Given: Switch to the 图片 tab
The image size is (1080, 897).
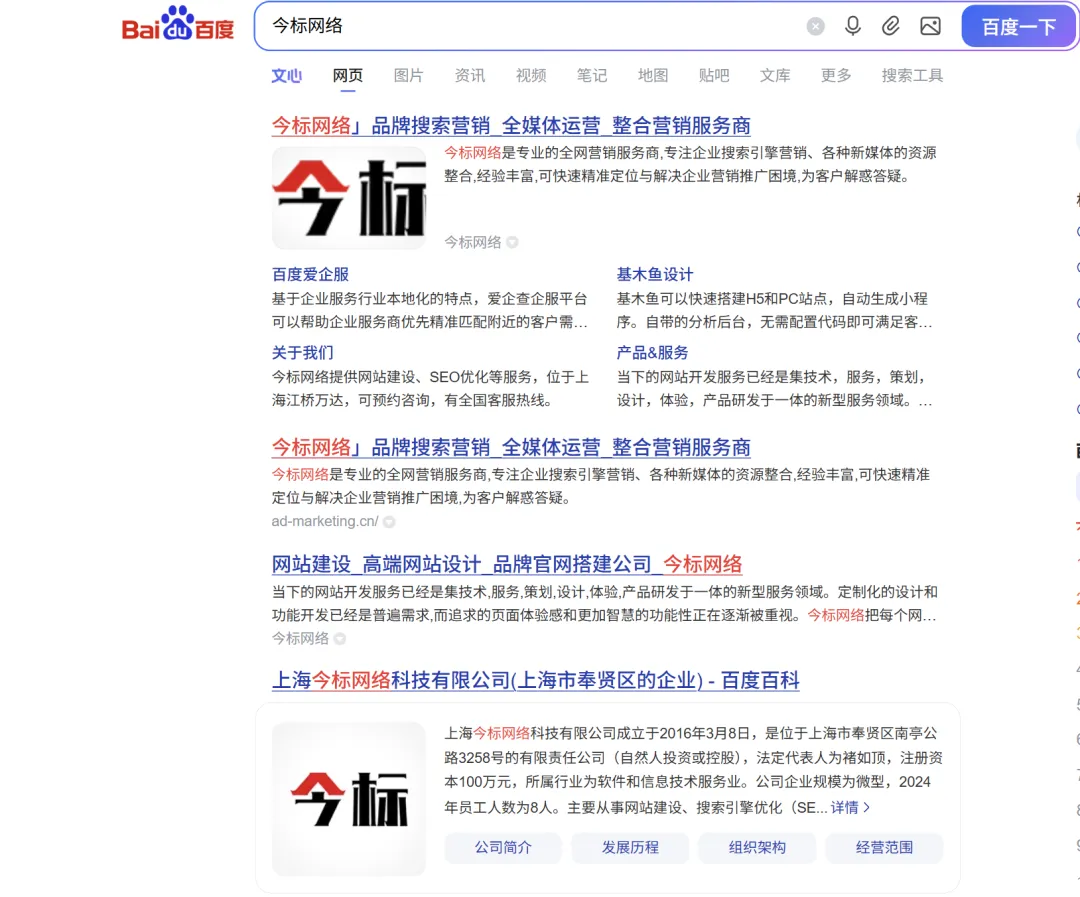Looking at the screenshot, I should click(409, 75).
